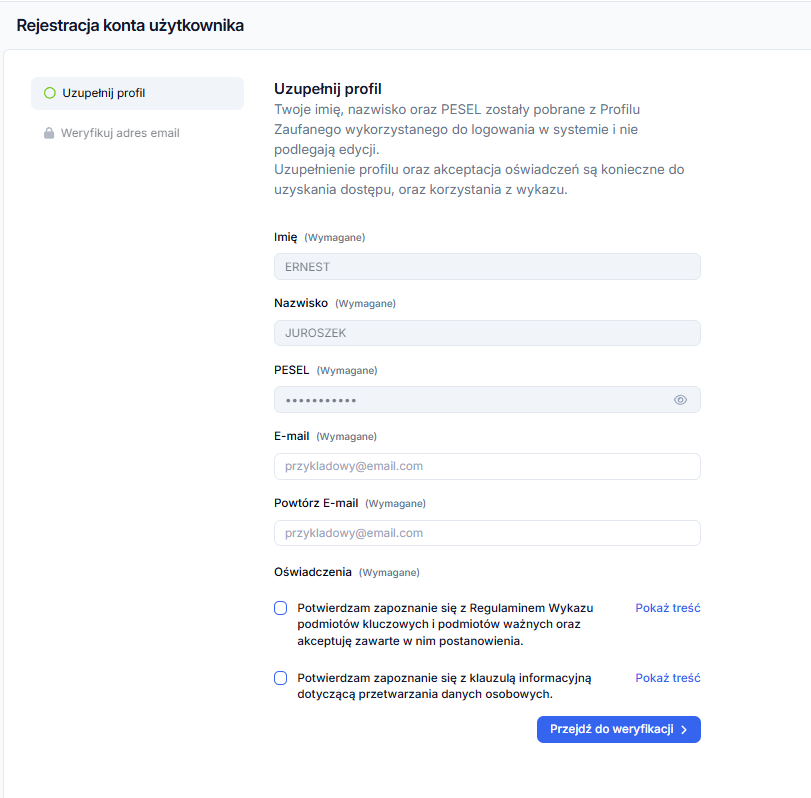Screen dimensions: 811x798
Task: Click the chevron arrow on Przejdź do weryfikacji
Action: click(684, 730)
